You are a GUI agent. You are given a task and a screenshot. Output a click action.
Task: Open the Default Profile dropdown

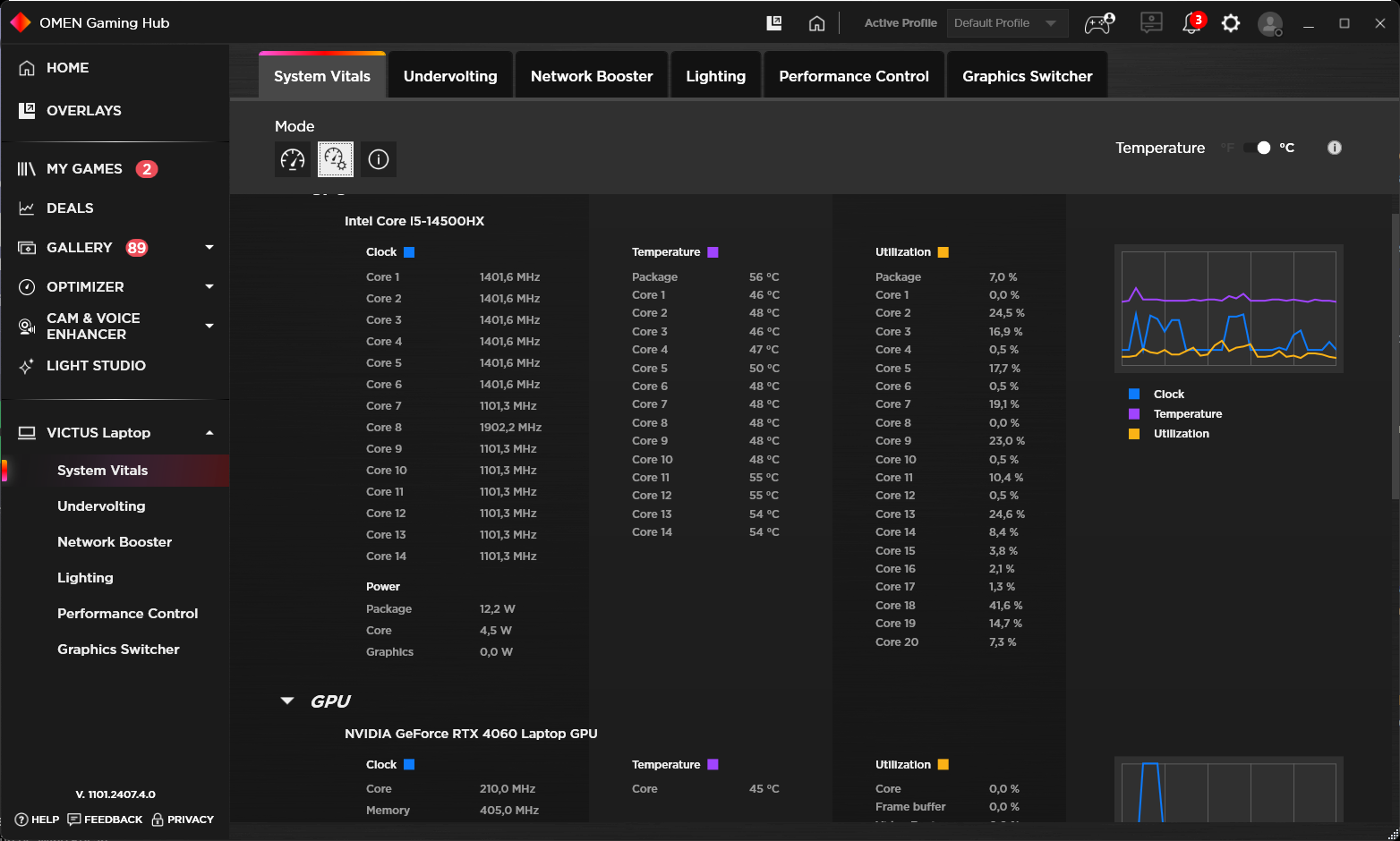(x=1007, y=23)
